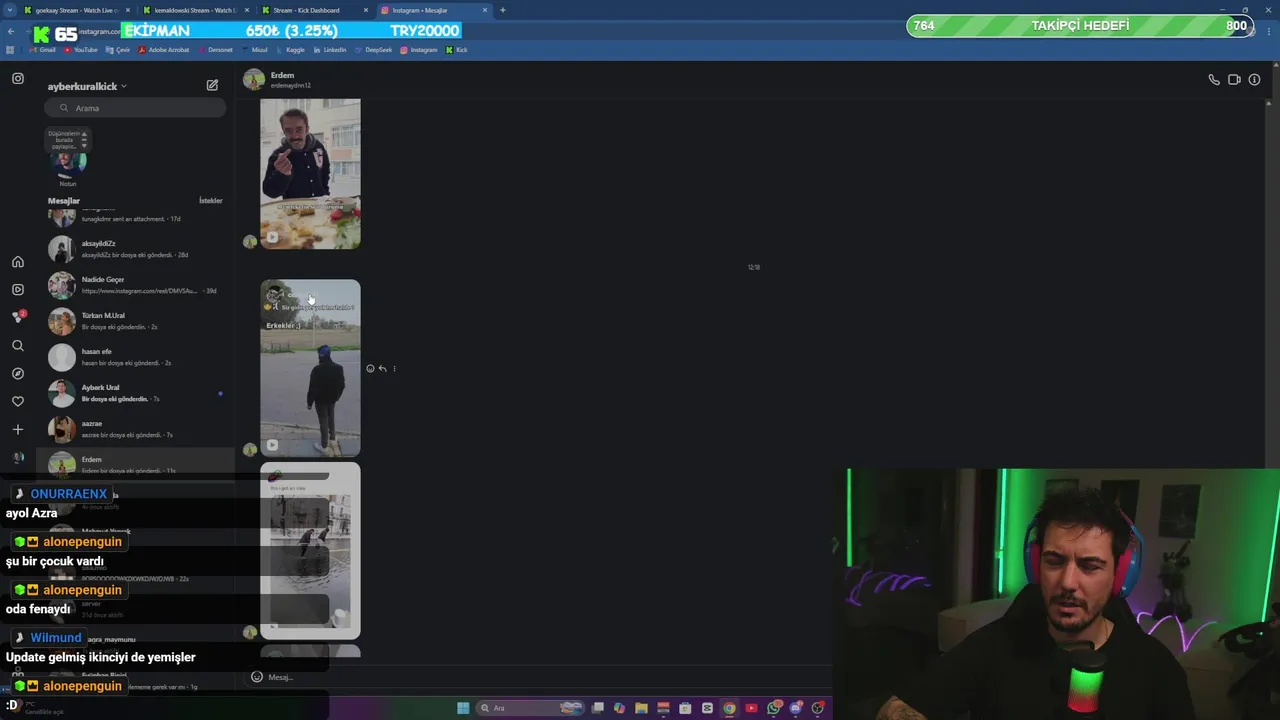Open Windows Start menu
Image resolution: width=1280 pixels, height=720 pixels.
463,708
